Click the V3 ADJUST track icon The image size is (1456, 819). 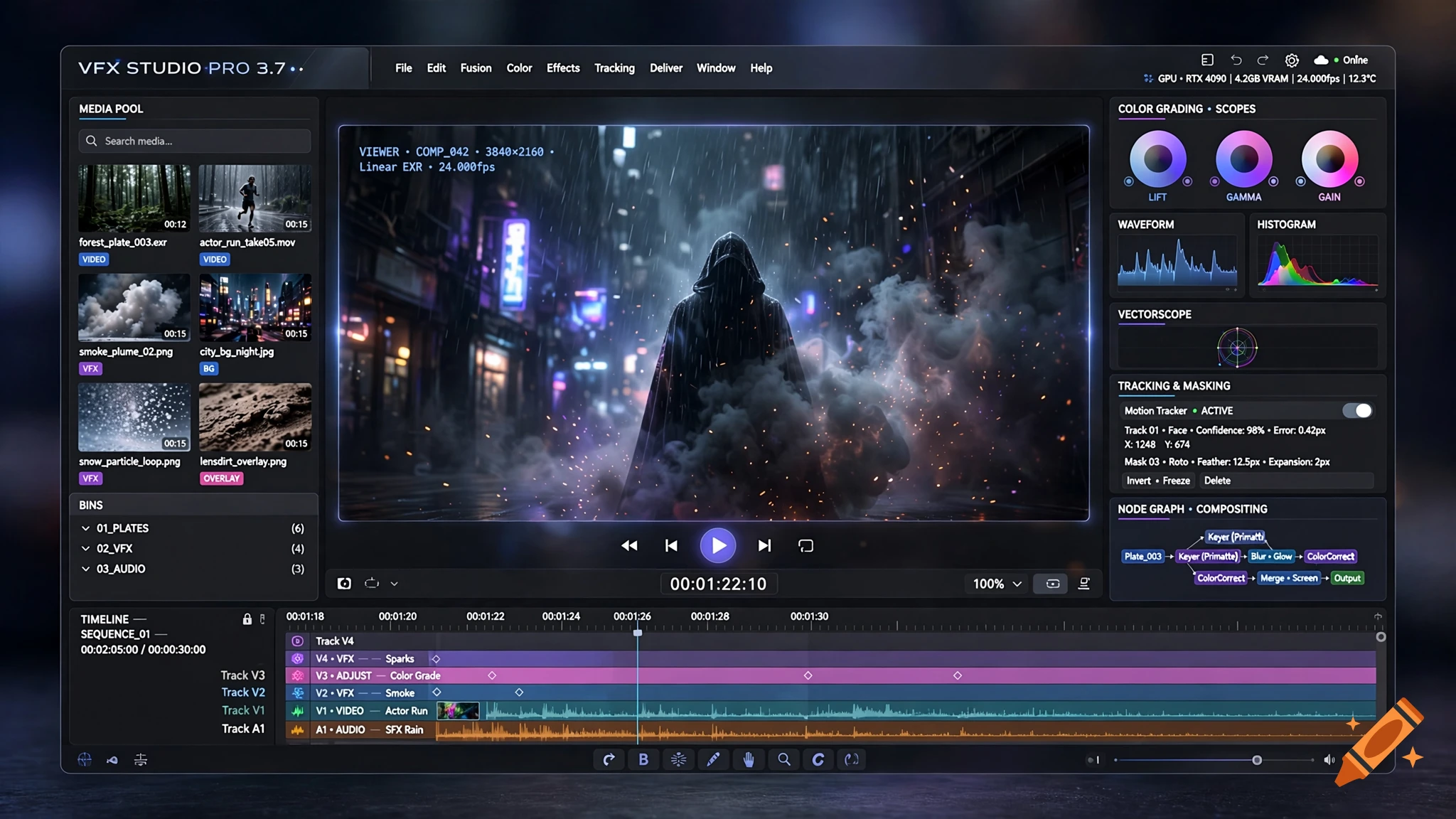(298, 675)
